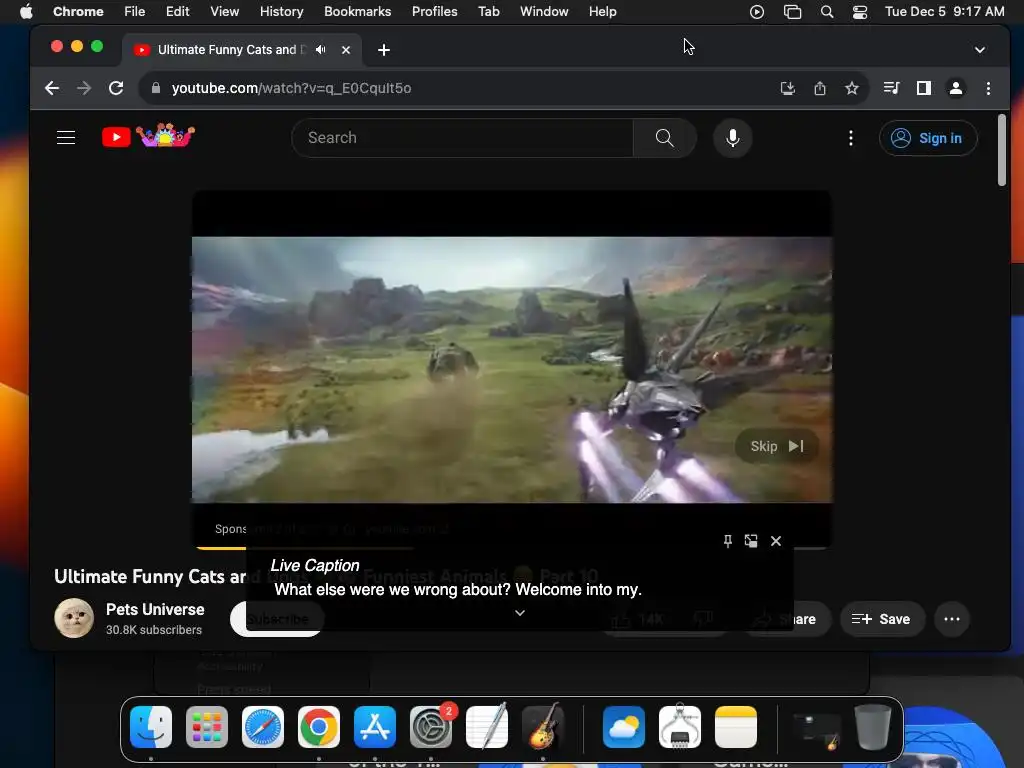Click the Sign in button
This screenshot has height=768, width=1024.
point(928,138)
